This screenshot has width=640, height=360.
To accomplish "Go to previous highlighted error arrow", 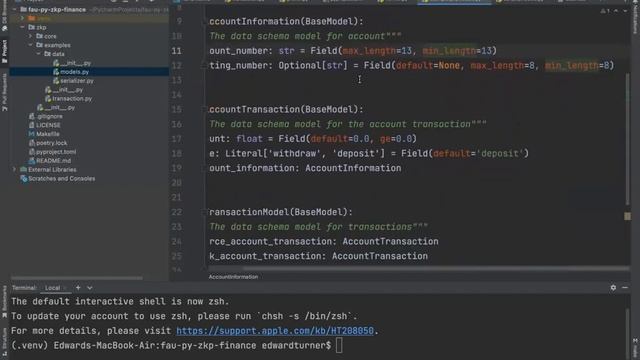I will (x=616, y=11).
